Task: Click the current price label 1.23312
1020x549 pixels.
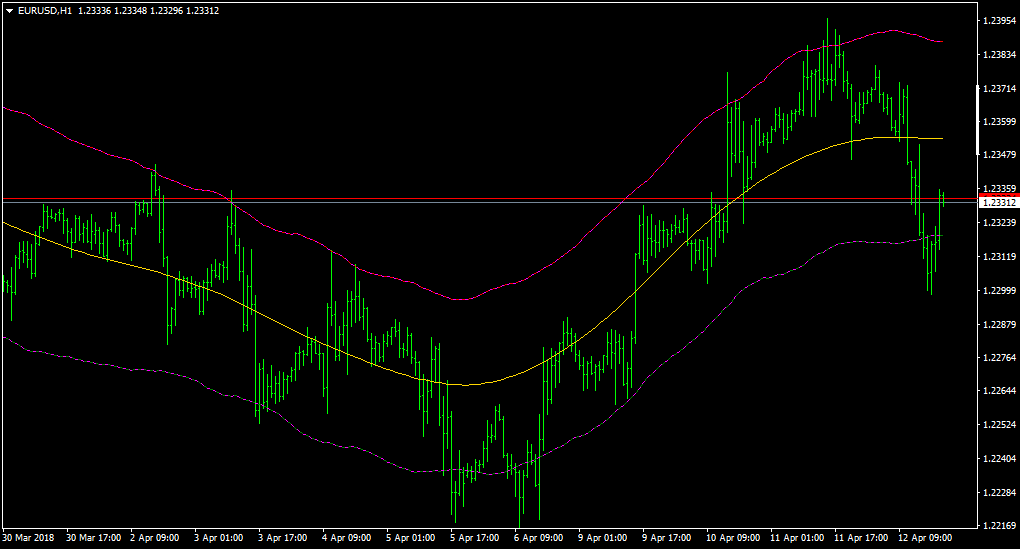Action: 999,203
